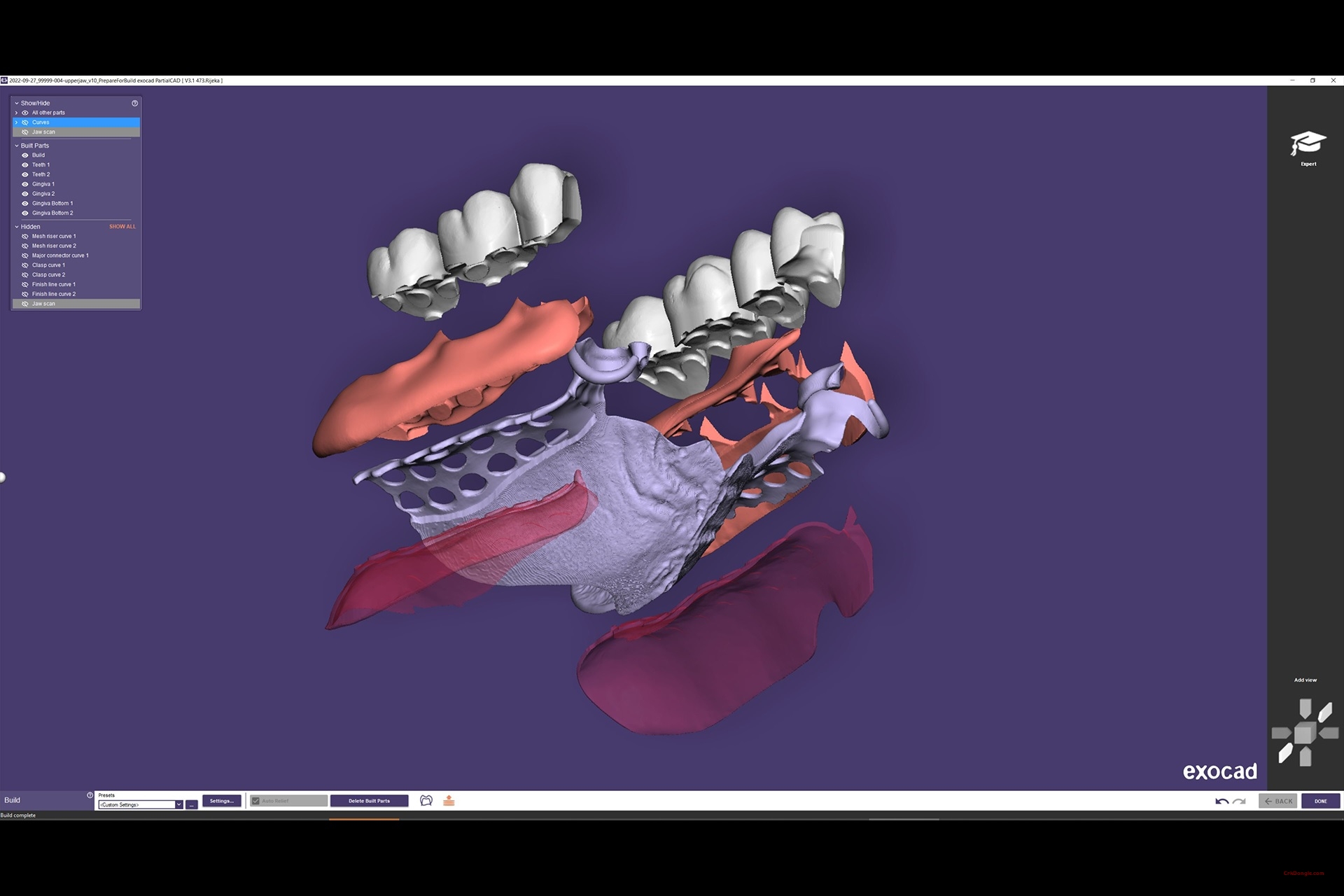Click the tooth outline icon in the bottom toolbar

[x=426, y=800]
